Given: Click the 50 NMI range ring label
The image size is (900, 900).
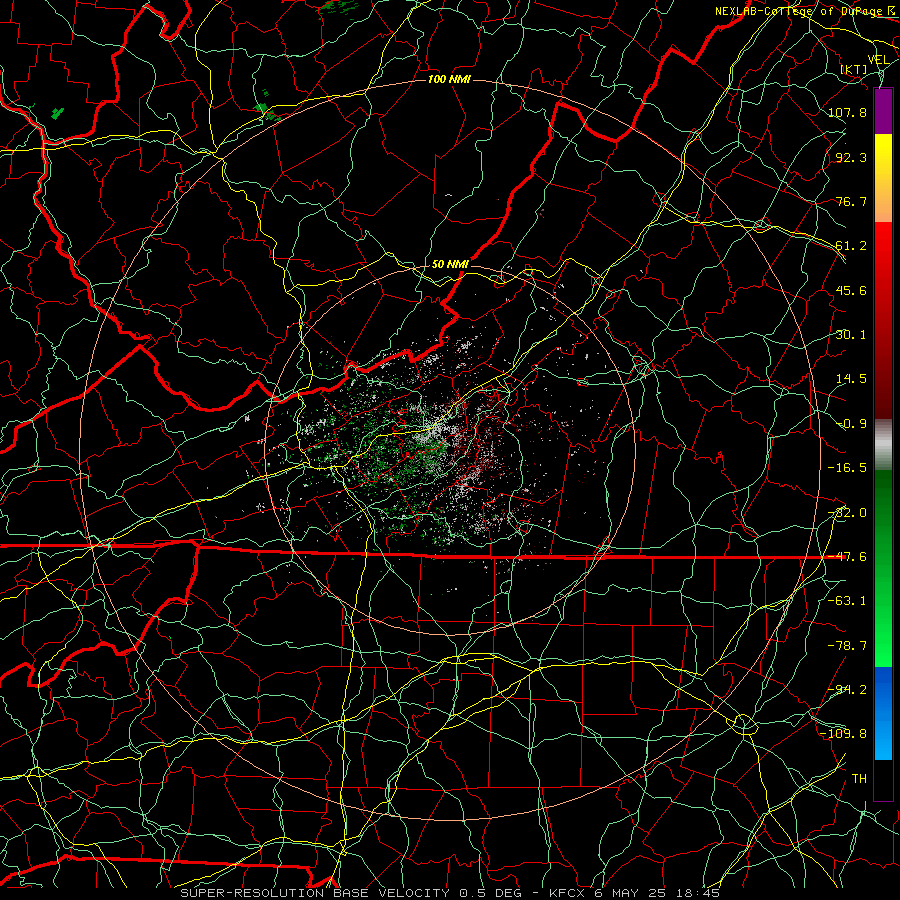Looking at the screenshot, I should click(450, 264).
